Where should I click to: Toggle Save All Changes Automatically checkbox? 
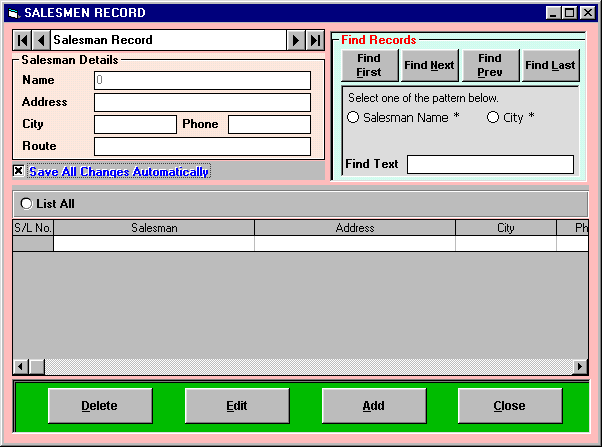click(x=18, y=171)
